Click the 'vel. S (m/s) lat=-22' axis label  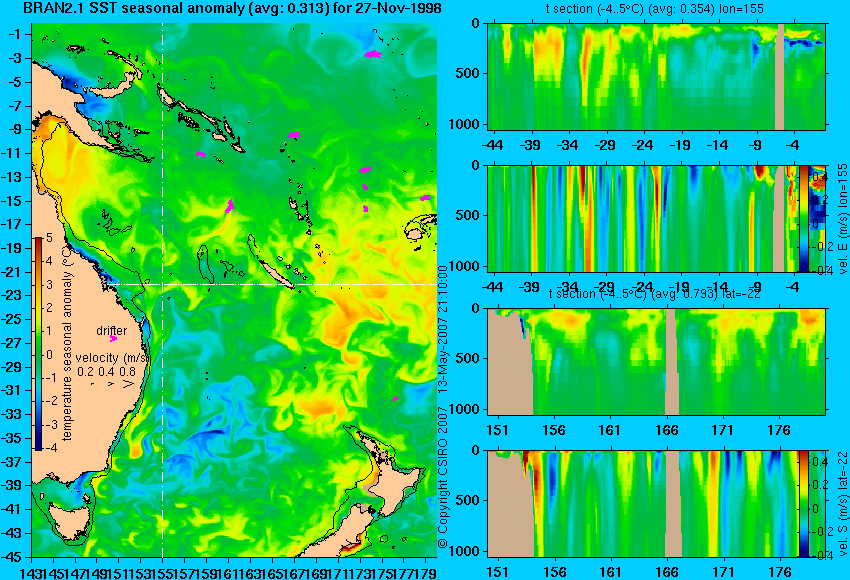pyautogui.click(x=842, y=504)
